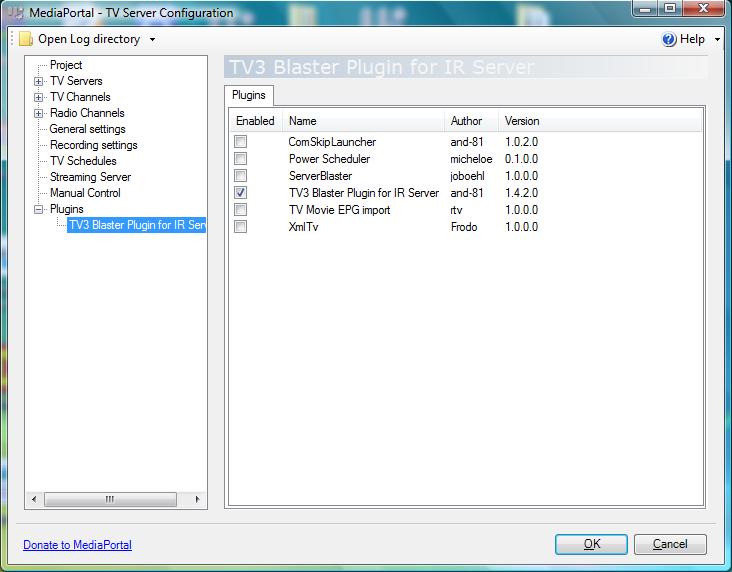Open the dropdown arrow beside Open Log directory
The width and height of the screenshot is (732, 572).
152,40
